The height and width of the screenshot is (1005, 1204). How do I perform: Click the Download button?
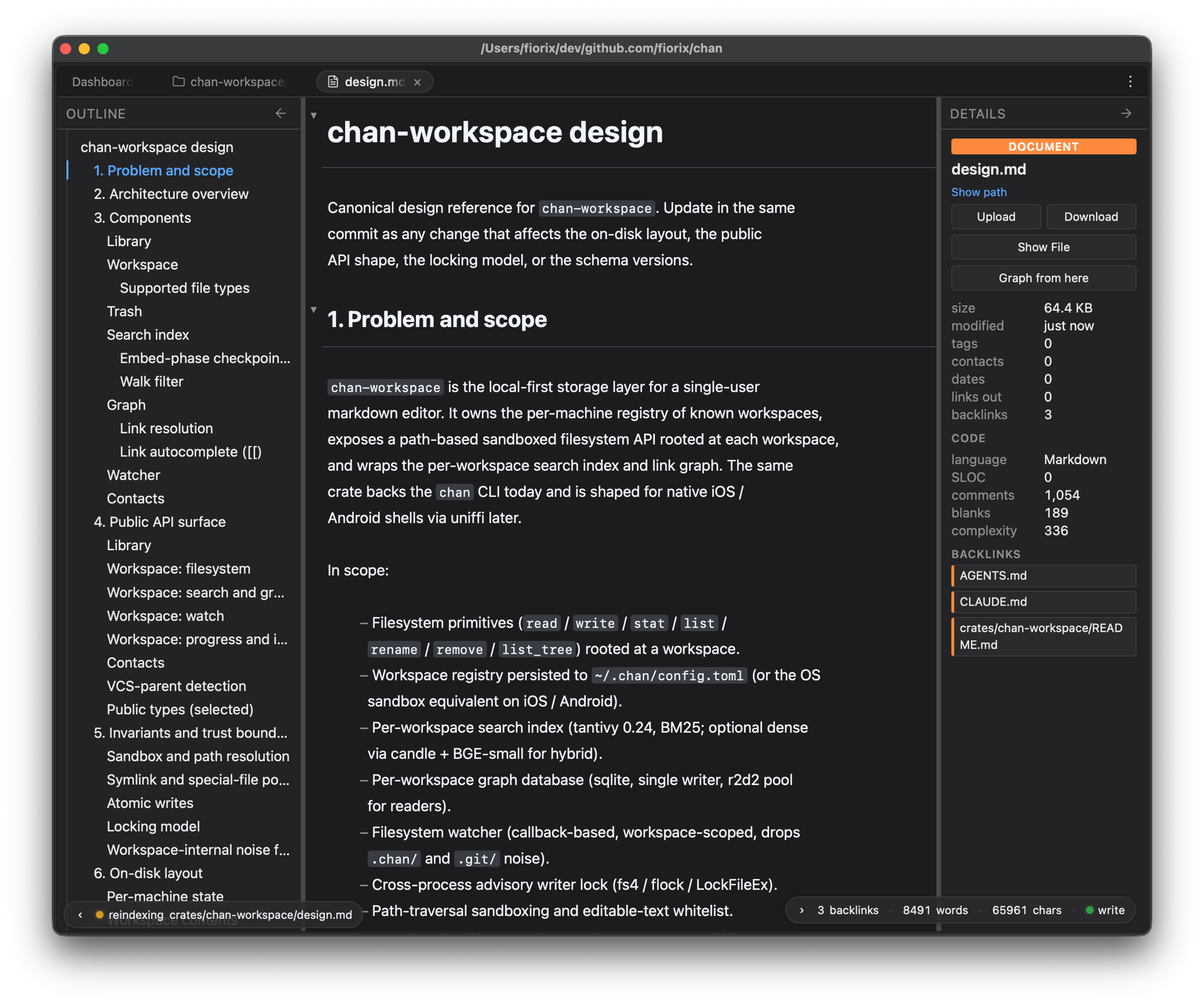[1091, 217]
